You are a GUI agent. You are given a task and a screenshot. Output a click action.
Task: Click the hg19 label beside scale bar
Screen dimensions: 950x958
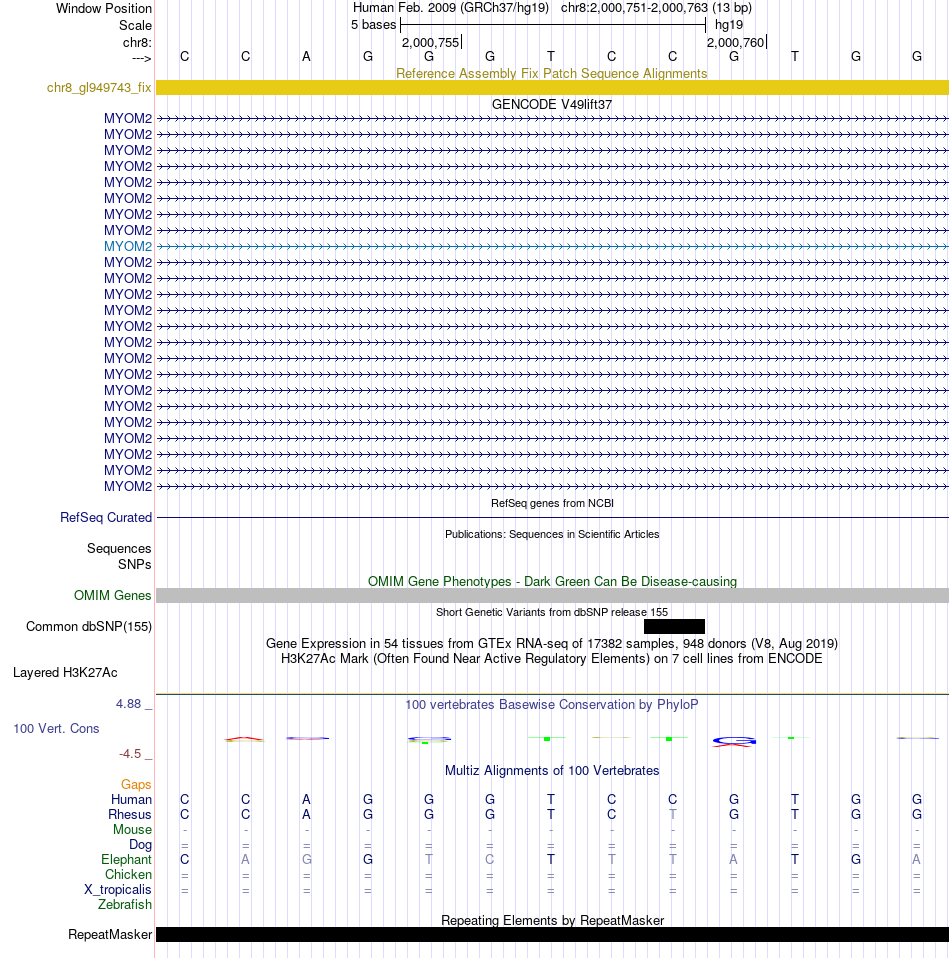point(729,25)
